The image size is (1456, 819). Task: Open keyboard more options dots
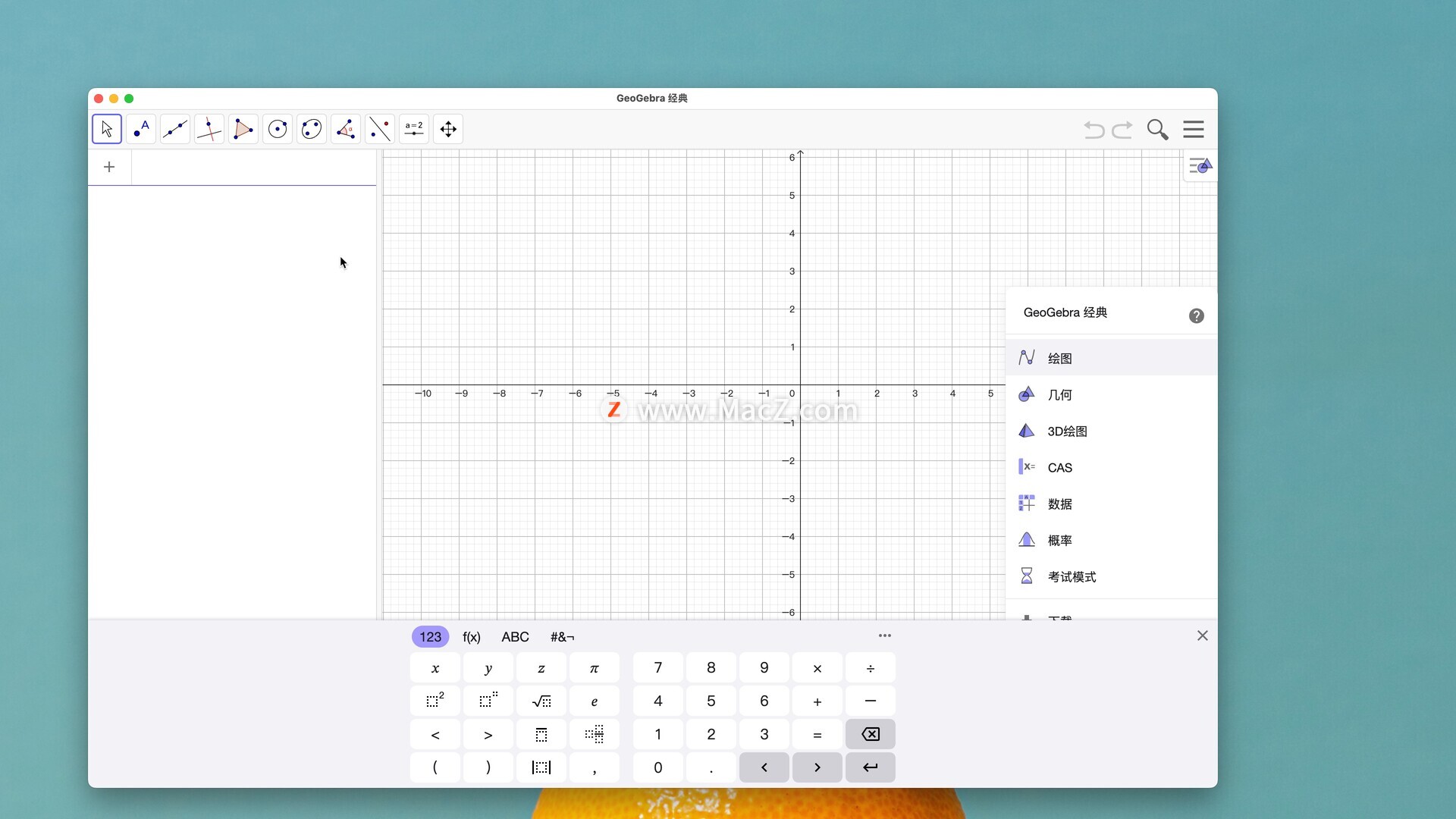(x=885, y=635)
